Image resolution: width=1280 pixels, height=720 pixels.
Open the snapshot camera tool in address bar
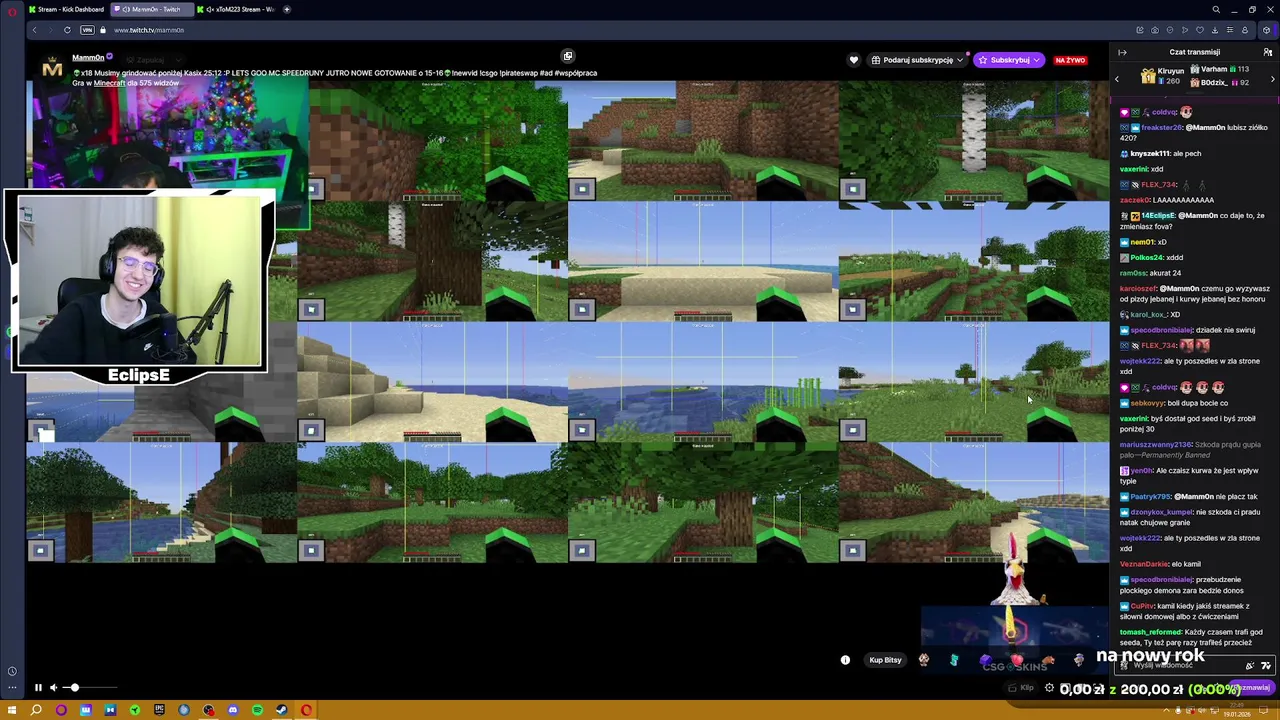(x=1155, y=30)
